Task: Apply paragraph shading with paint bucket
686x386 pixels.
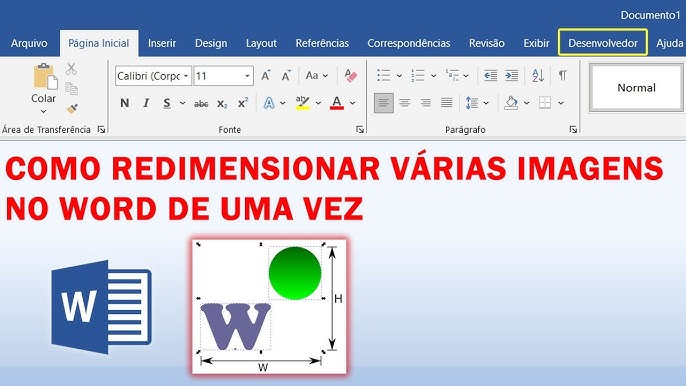Action: pos(511,103)
